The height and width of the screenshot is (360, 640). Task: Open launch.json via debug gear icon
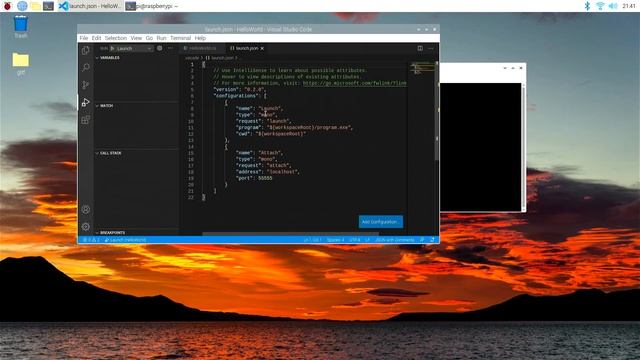[x=160, y=48]
